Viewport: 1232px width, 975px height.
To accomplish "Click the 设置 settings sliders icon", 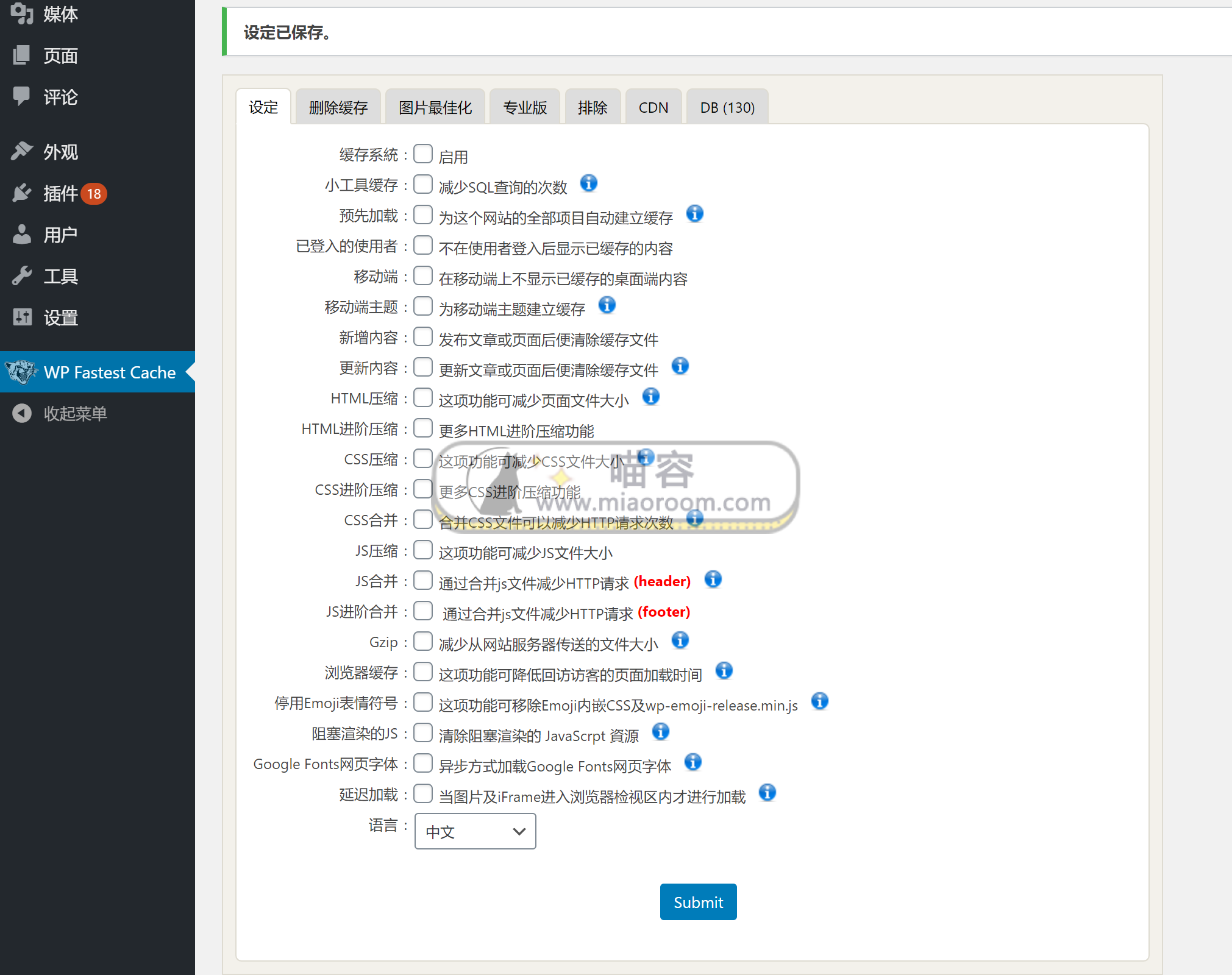I will (22, 317).
